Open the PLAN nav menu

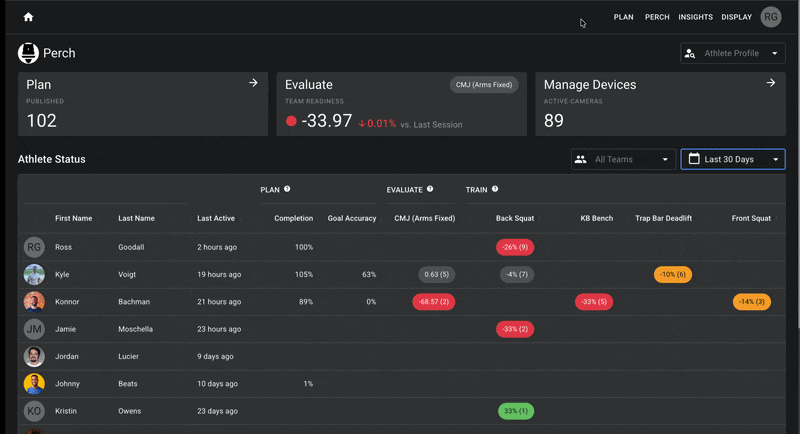(623, 17)
